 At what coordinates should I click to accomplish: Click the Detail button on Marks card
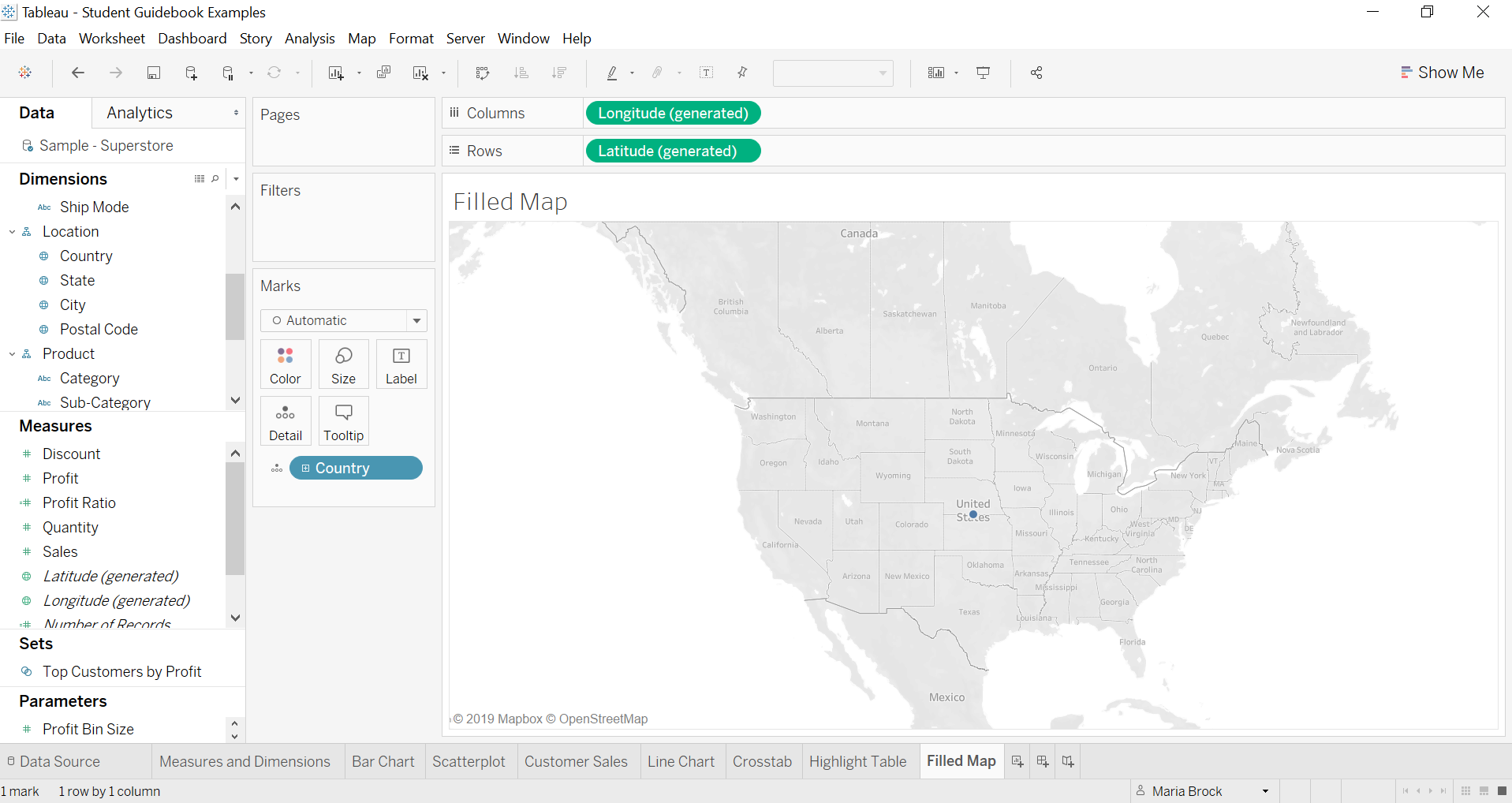click(286, 421)
